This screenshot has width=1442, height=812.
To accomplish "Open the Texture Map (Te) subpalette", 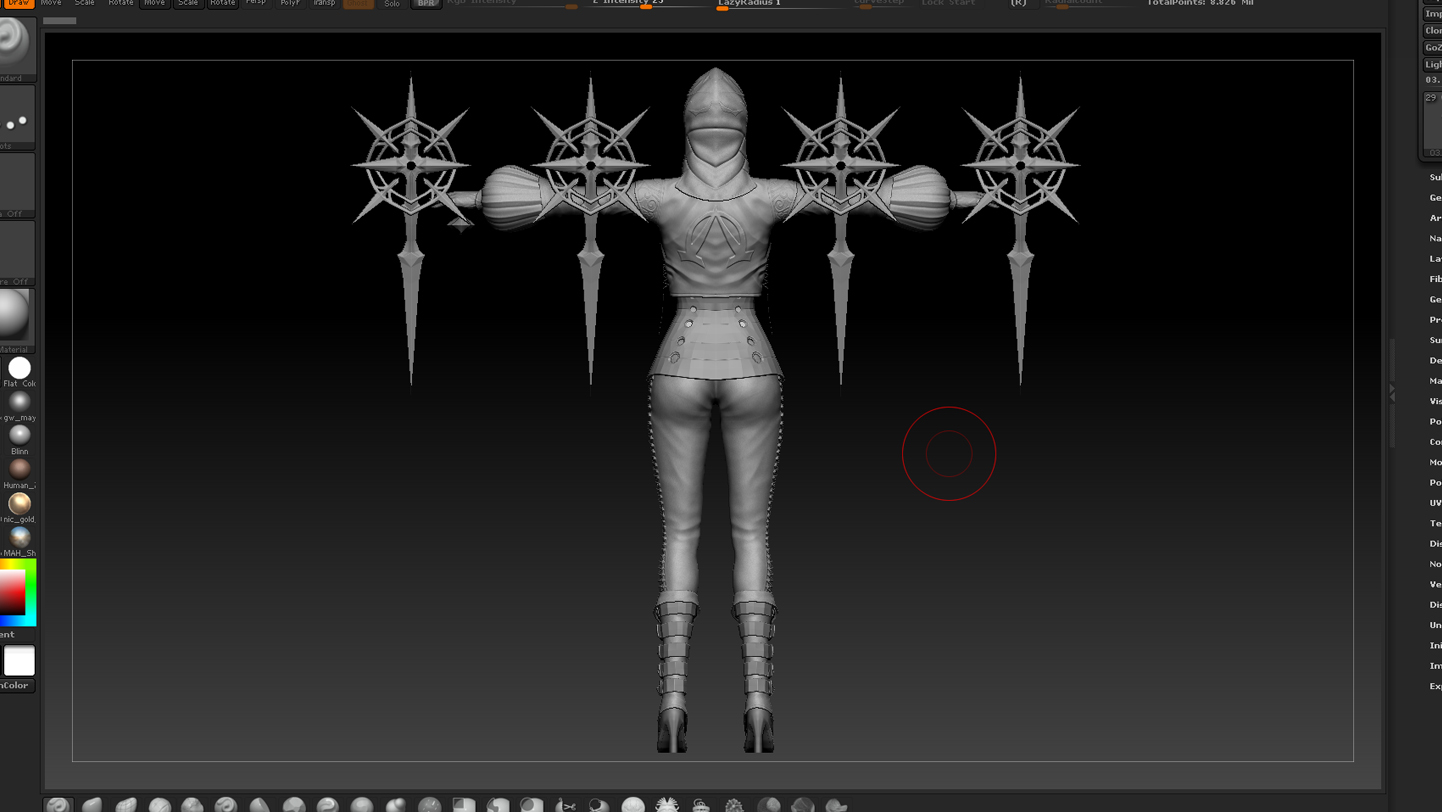I will [1435, 523].
